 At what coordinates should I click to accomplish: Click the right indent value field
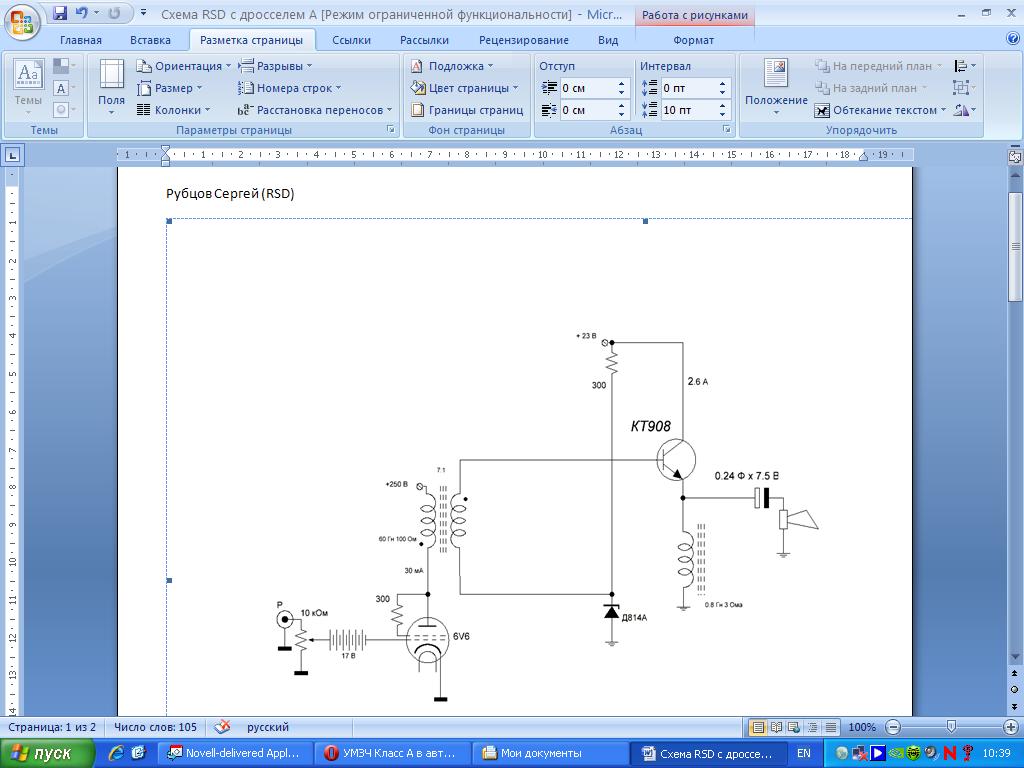(x=588, y=110)
